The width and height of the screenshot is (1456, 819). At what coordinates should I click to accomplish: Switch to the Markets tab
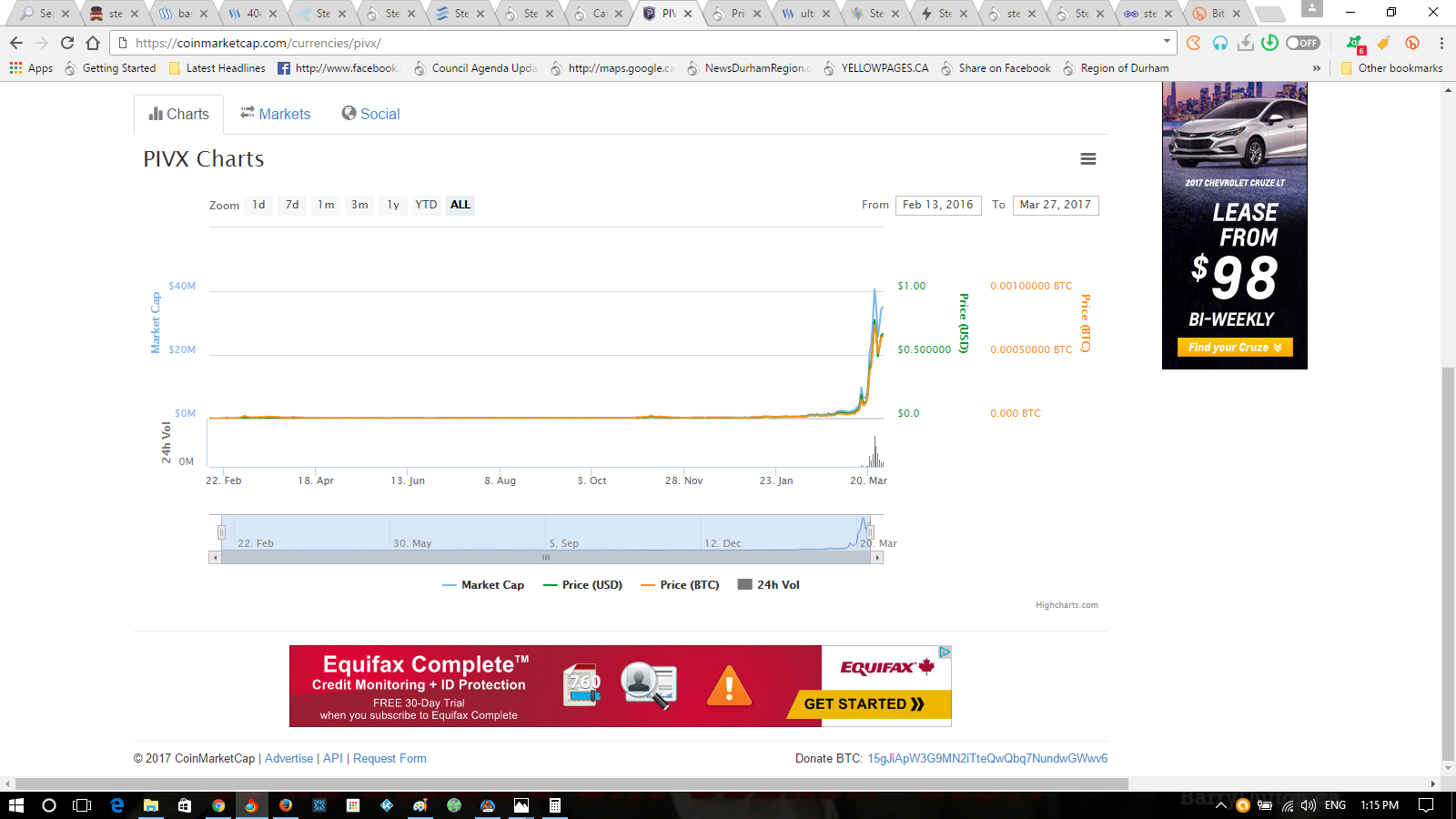pos(276,114)
